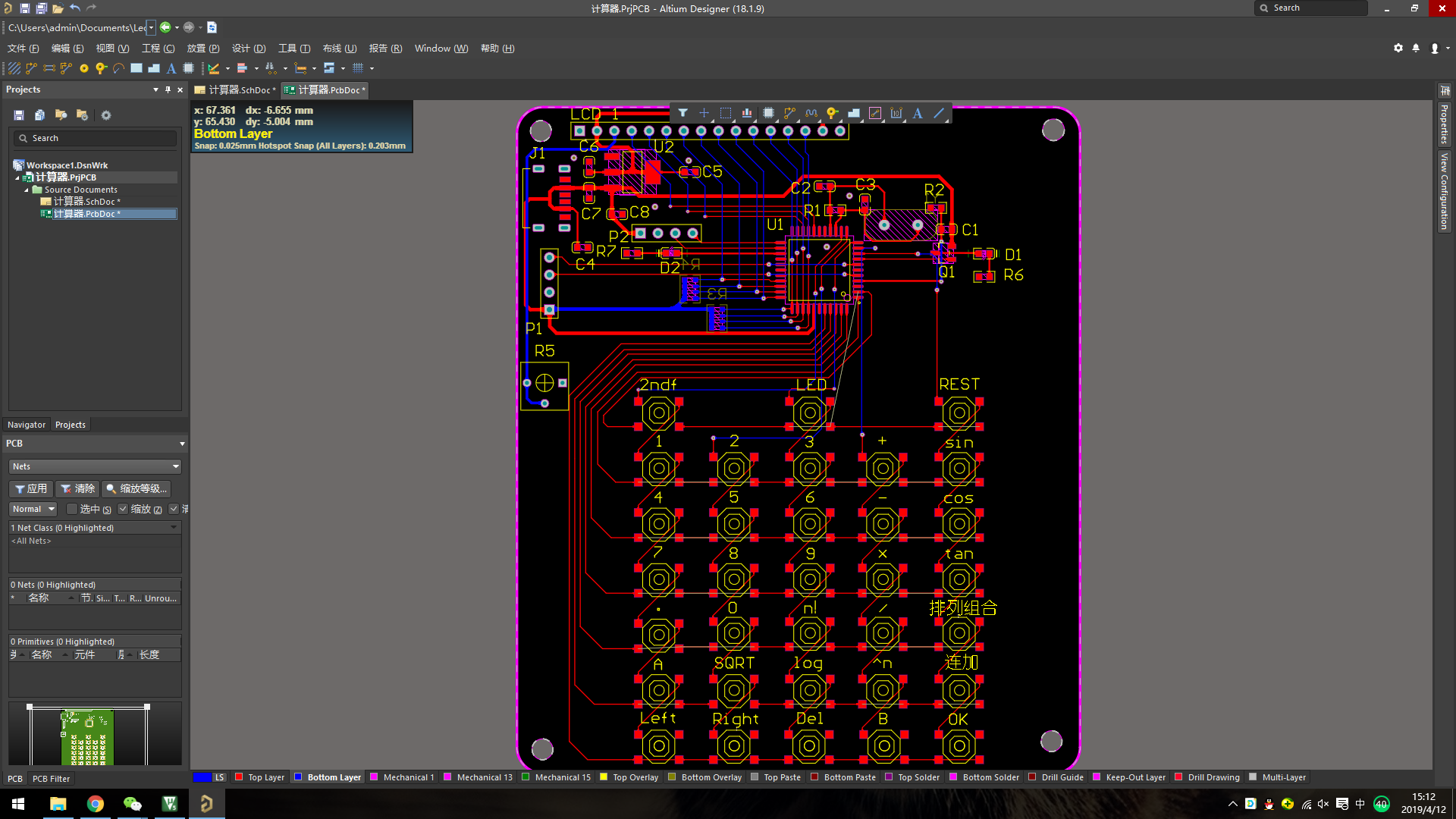
Task: Click the folder search icon in Projects panel
Action: (61, 115)
